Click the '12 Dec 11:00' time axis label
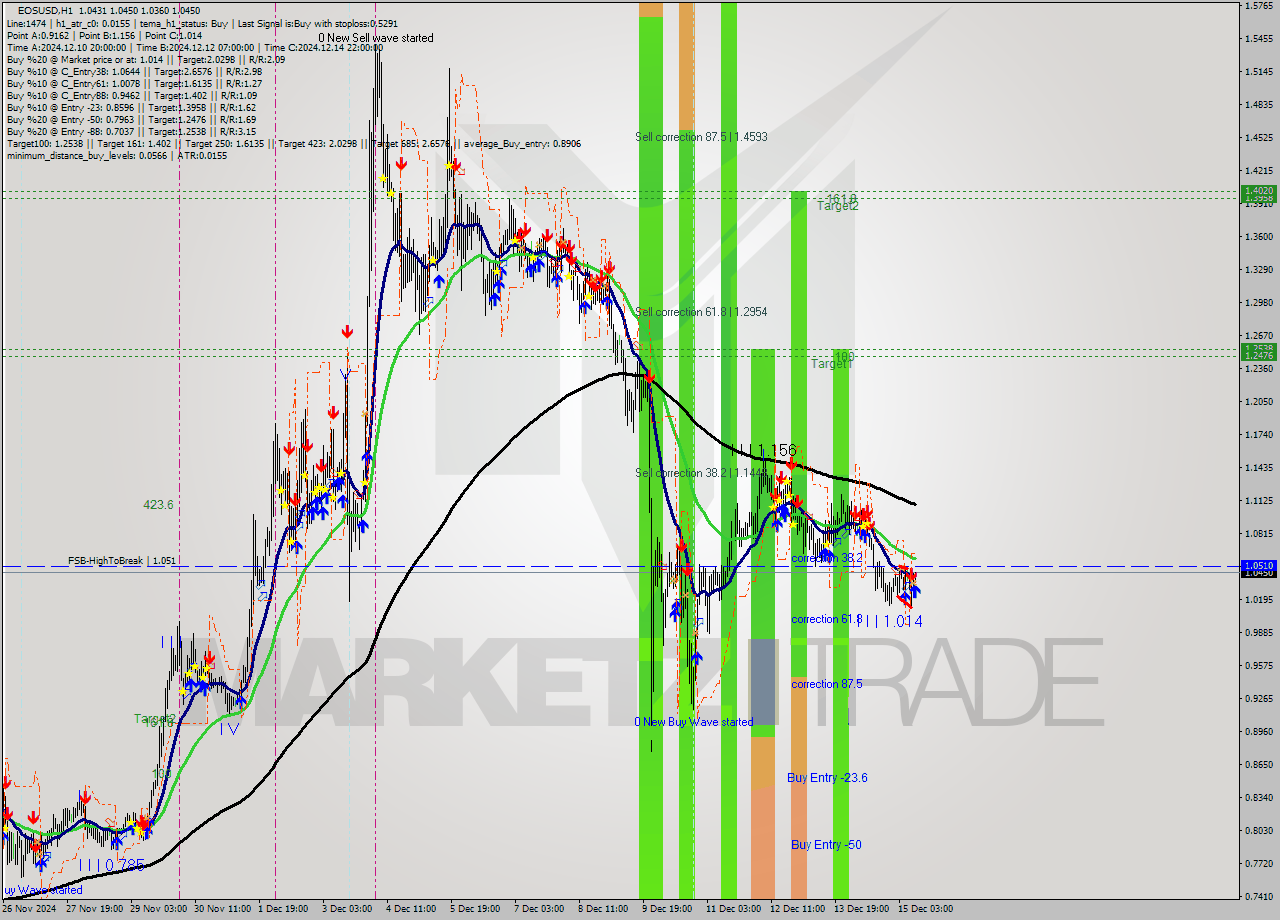This screenshot has width=1280, height=920. pos(797,910)
